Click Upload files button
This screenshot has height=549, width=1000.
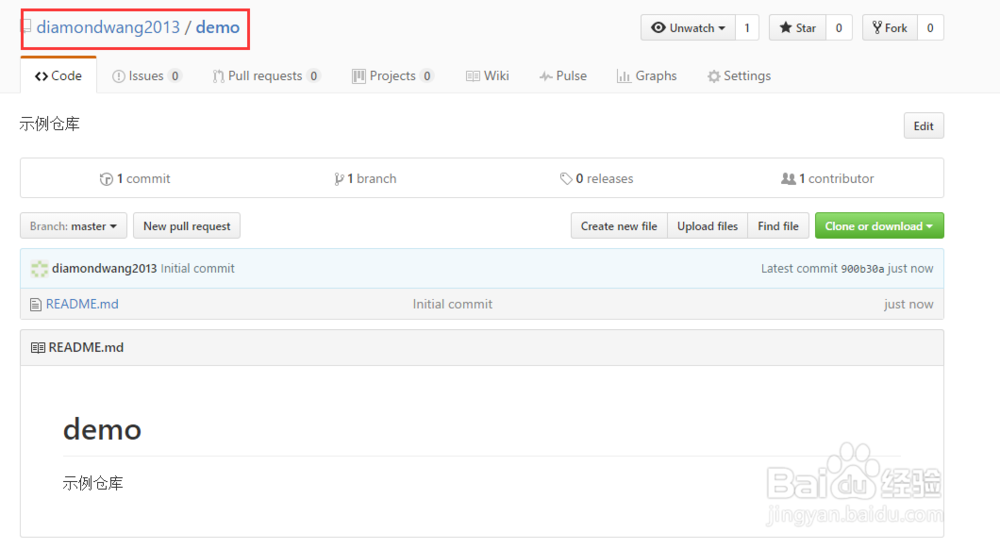[707, 226]
